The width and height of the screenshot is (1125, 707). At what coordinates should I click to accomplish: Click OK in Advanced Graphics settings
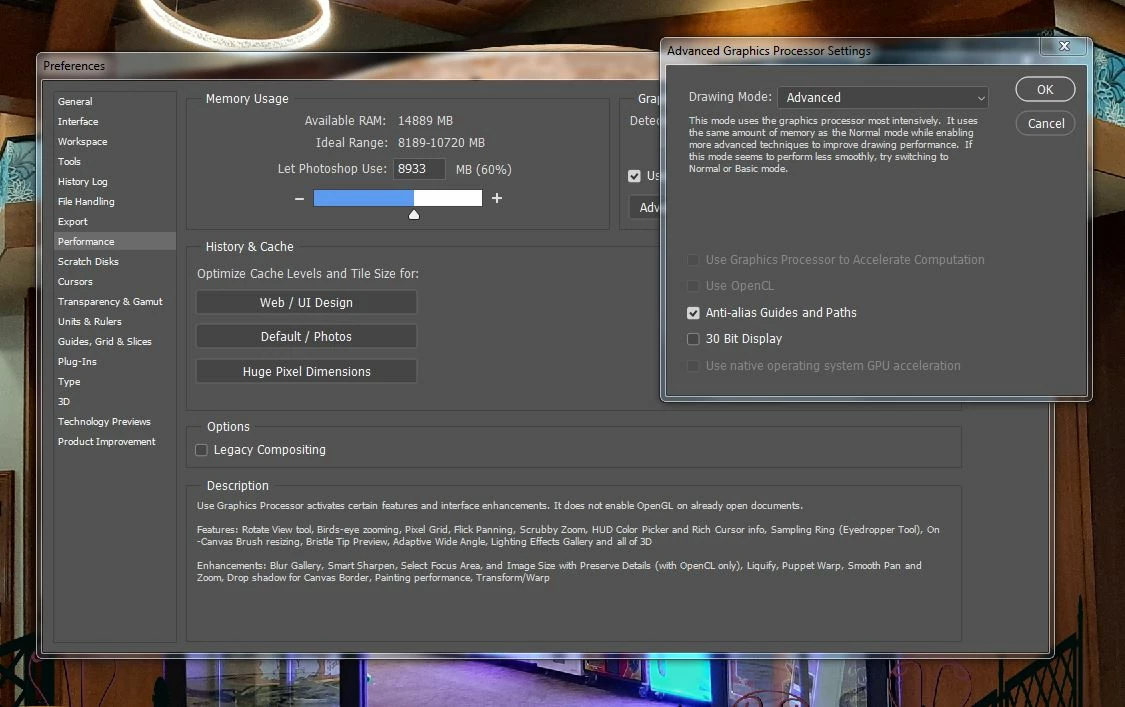[x=1045, y=90]
